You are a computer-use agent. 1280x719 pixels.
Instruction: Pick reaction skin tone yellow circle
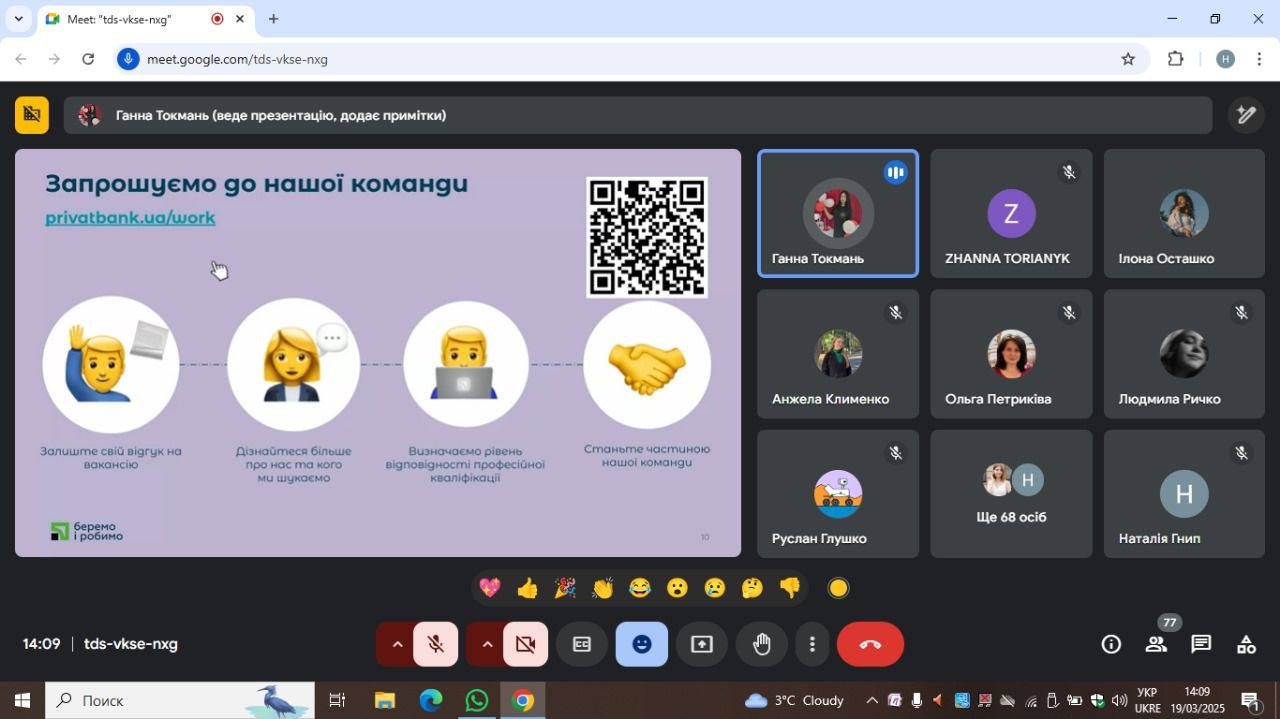click(x=839, y=588)
